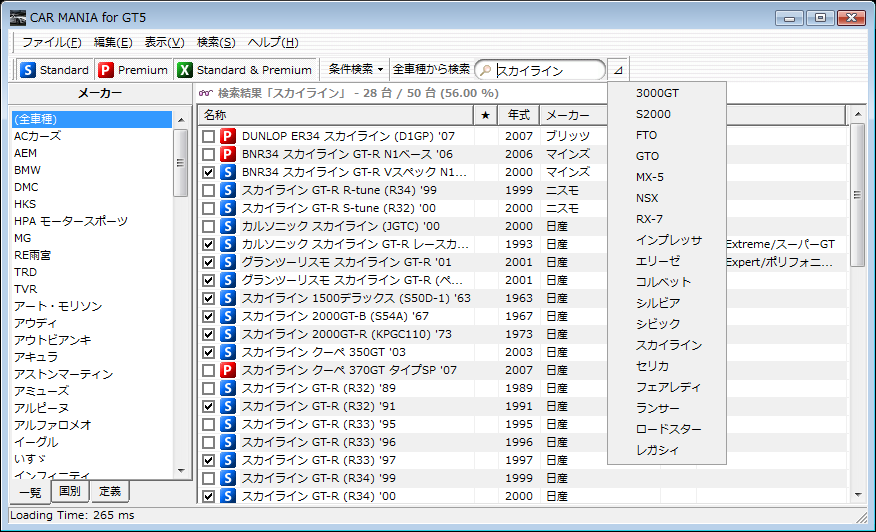876x532 pixels.
Task: Click the app icon in the title bar
Action: coord(18,17)
